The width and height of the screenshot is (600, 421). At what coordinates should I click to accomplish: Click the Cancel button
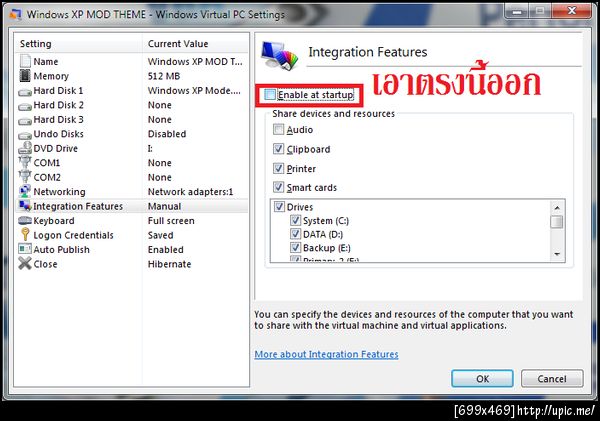coord(552,378)
